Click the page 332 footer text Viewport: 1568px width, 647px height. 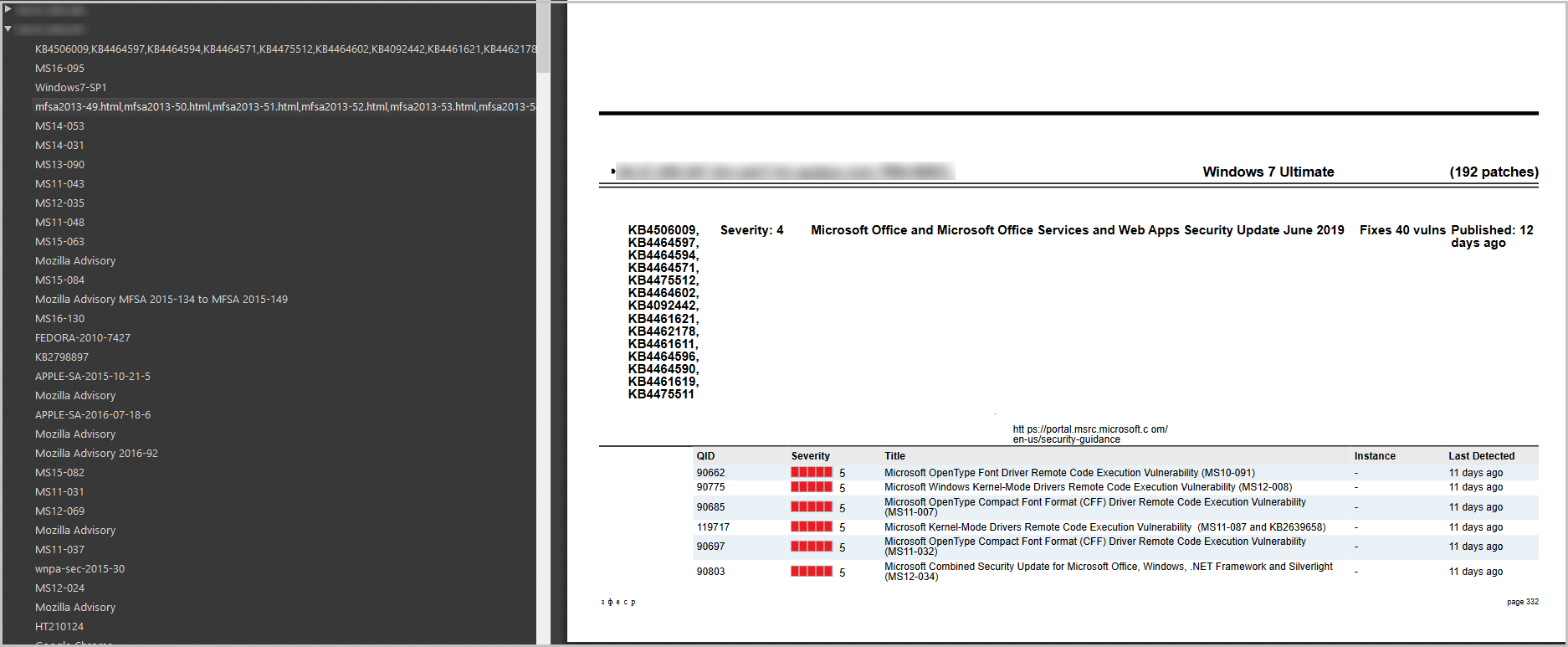point(1523,602)
